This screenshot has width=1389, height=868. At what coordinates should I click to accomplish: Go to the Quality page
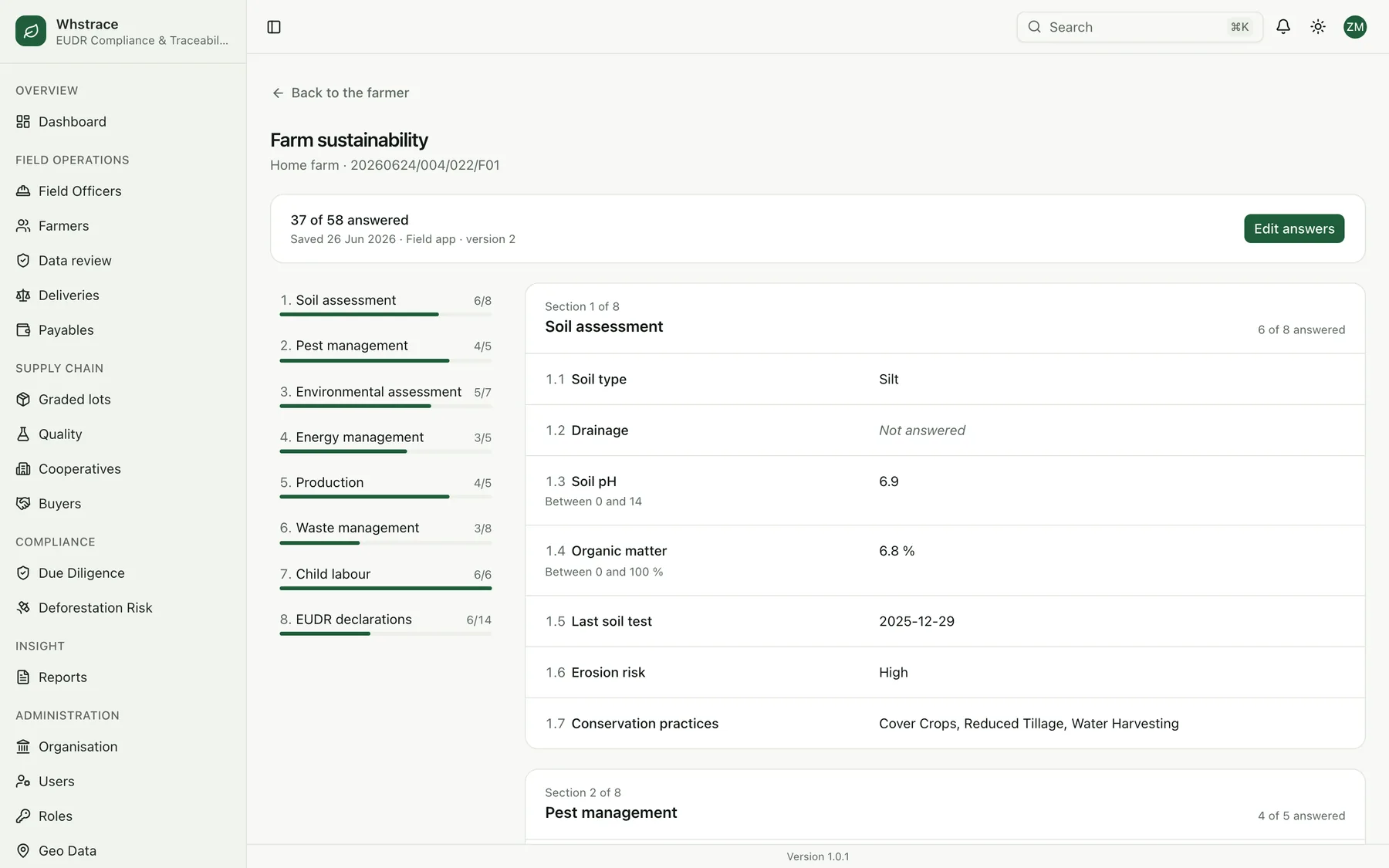coord(123,434)
